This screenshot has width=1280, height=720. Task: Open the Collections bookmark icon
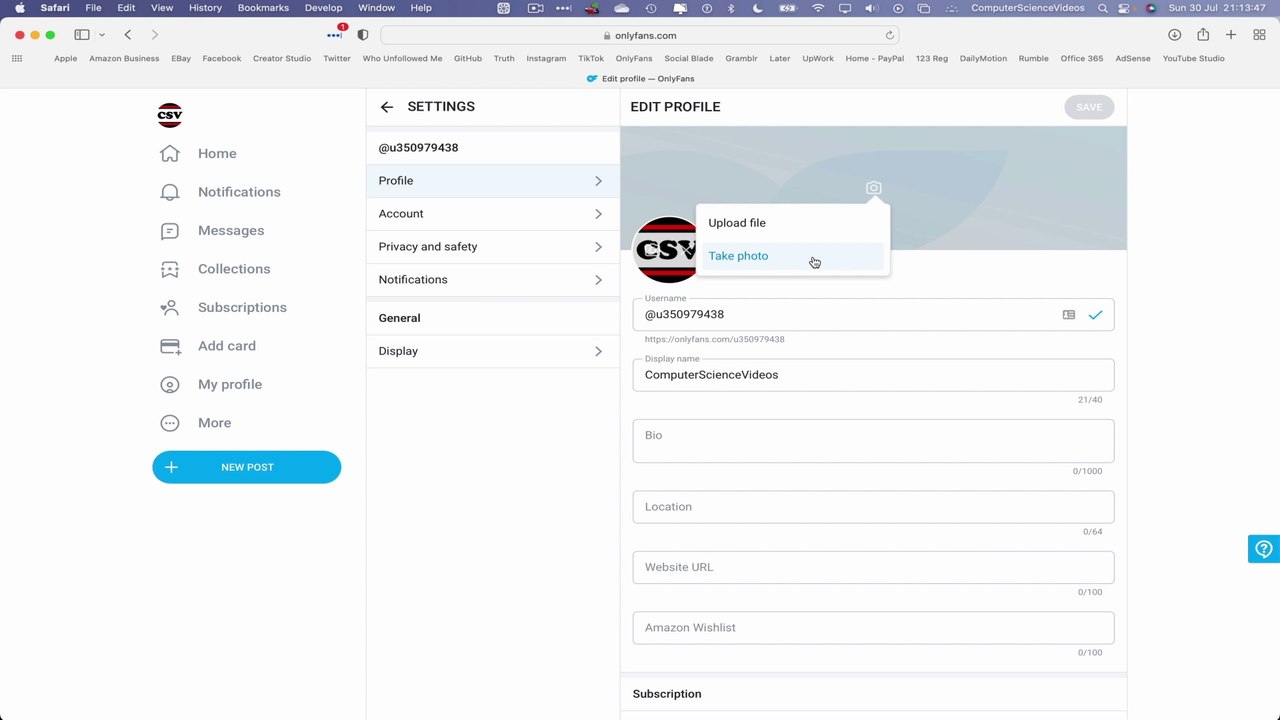[170, 269]
